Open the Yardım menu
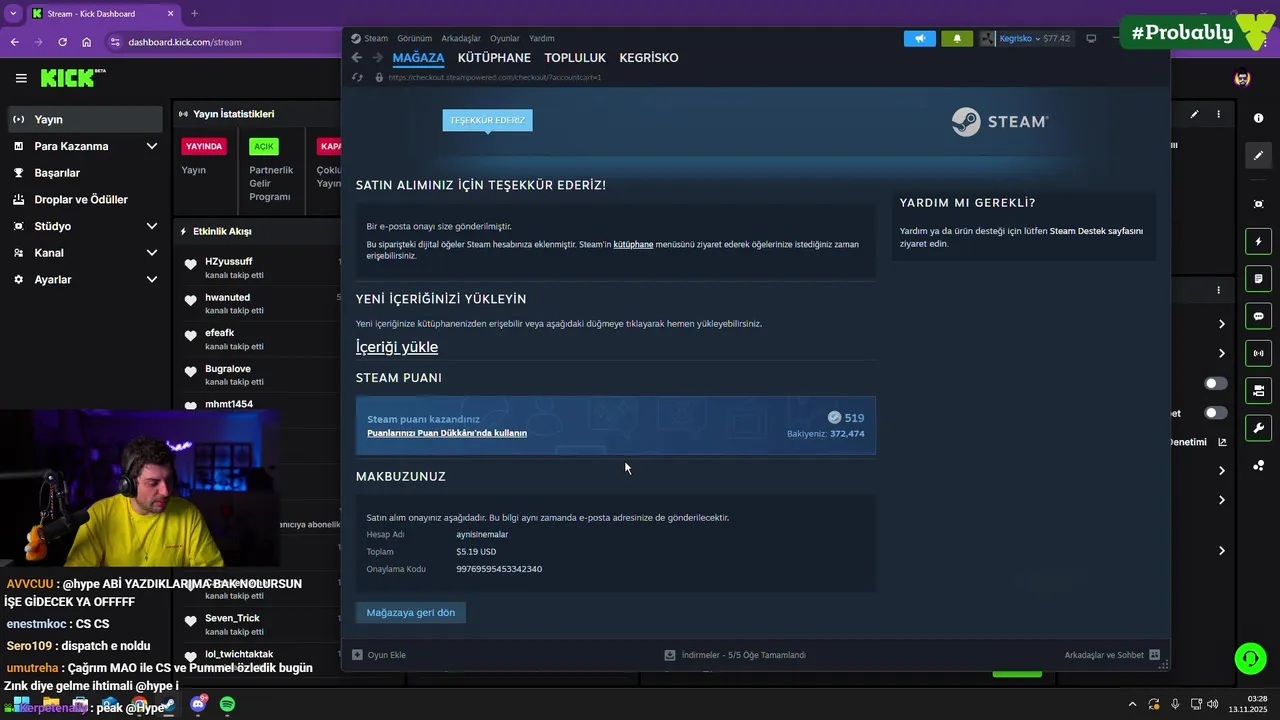1280x720 pixels. [542, 38]
